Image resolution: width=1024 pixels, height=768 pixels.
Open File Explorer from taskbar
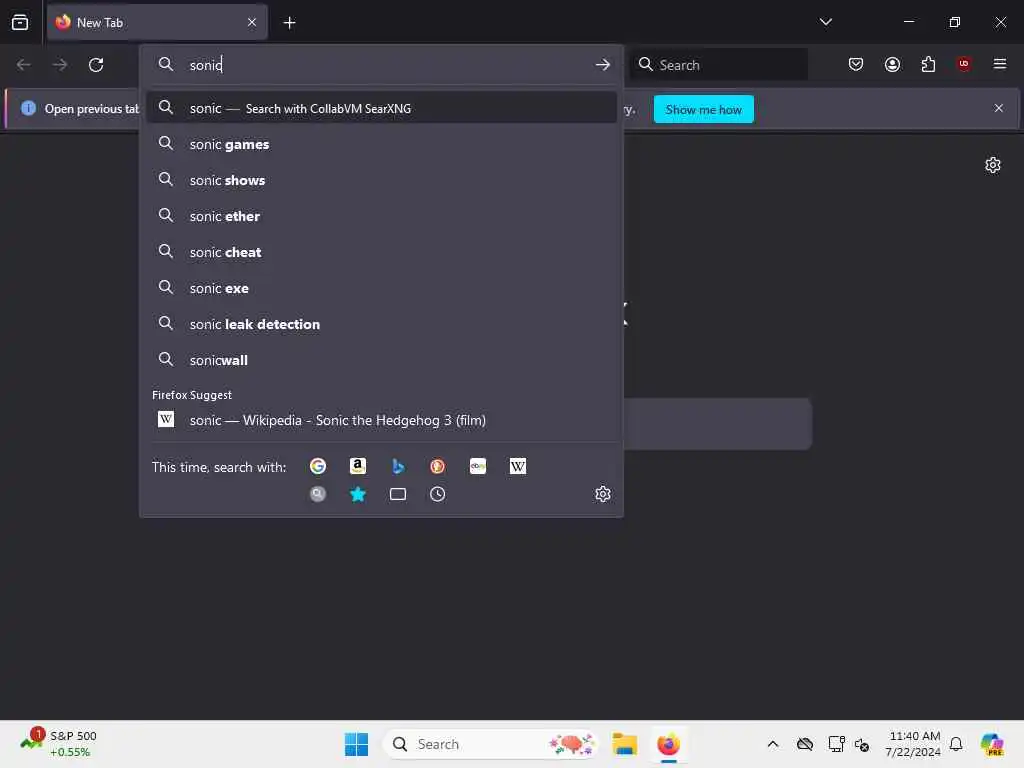pos(624,744)
